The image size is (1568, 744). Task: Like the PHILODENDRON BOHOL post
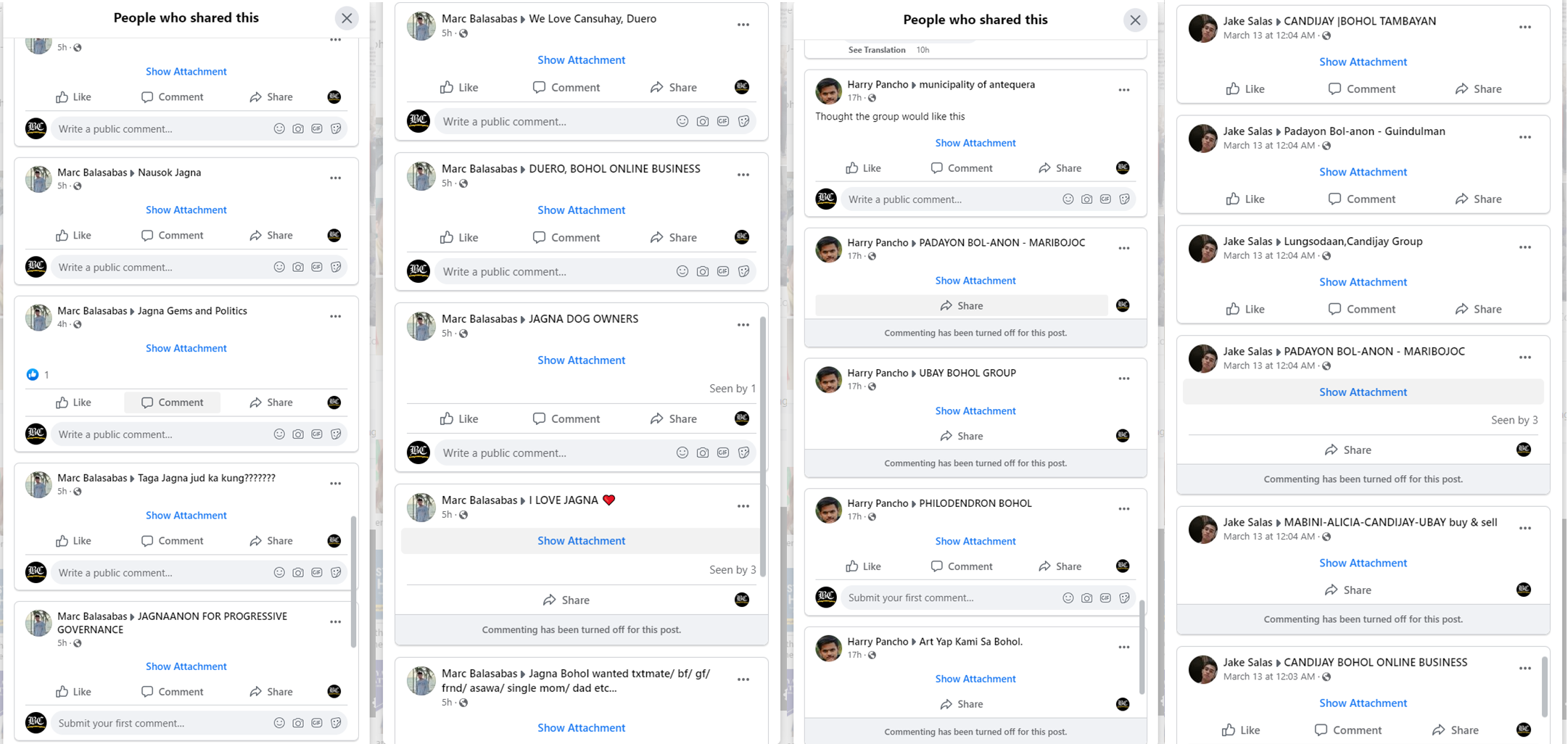(x=863, y=566)
